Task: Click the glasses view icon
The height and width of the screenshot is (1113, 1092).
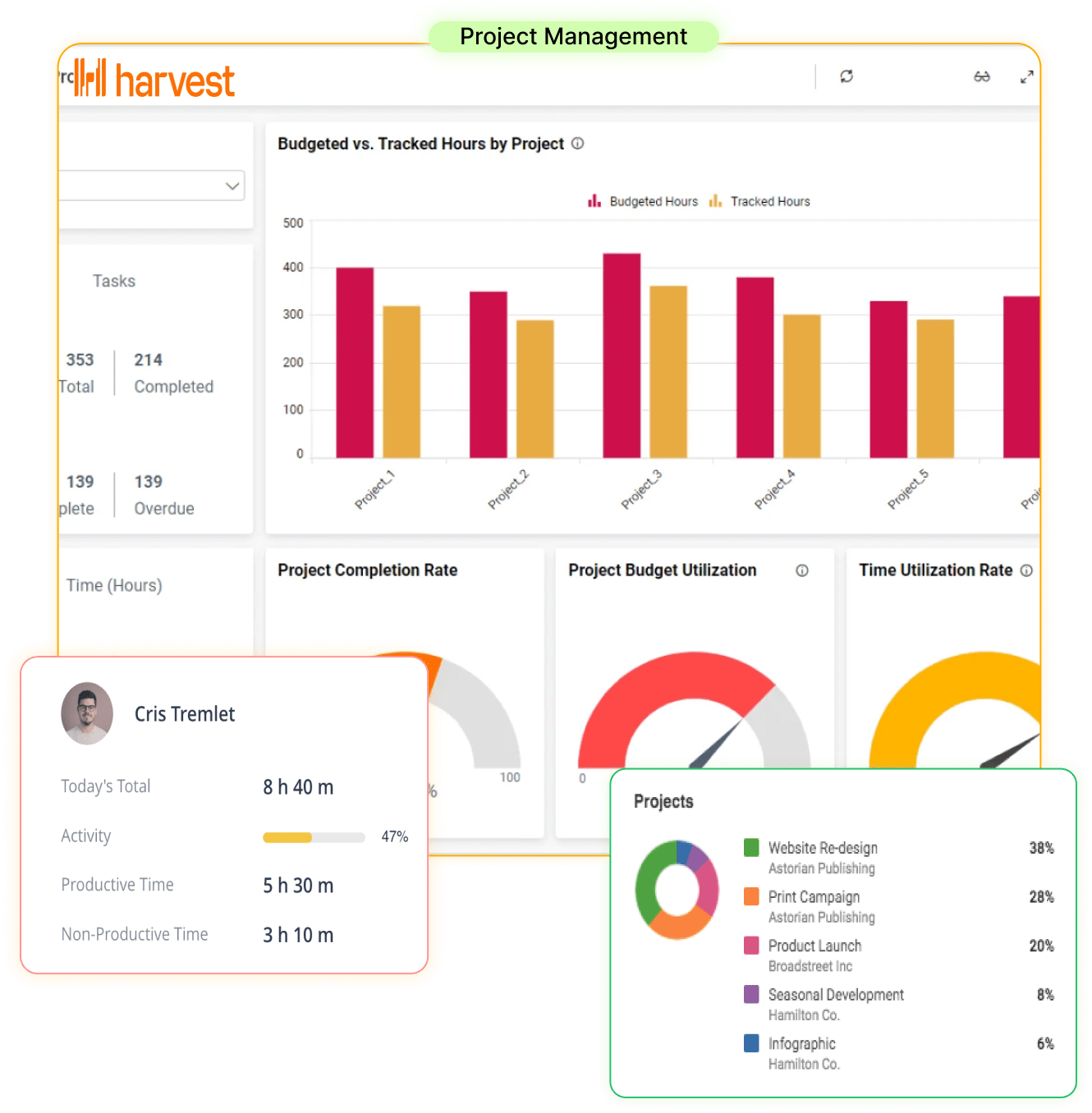Action: (x=982, y=76)
